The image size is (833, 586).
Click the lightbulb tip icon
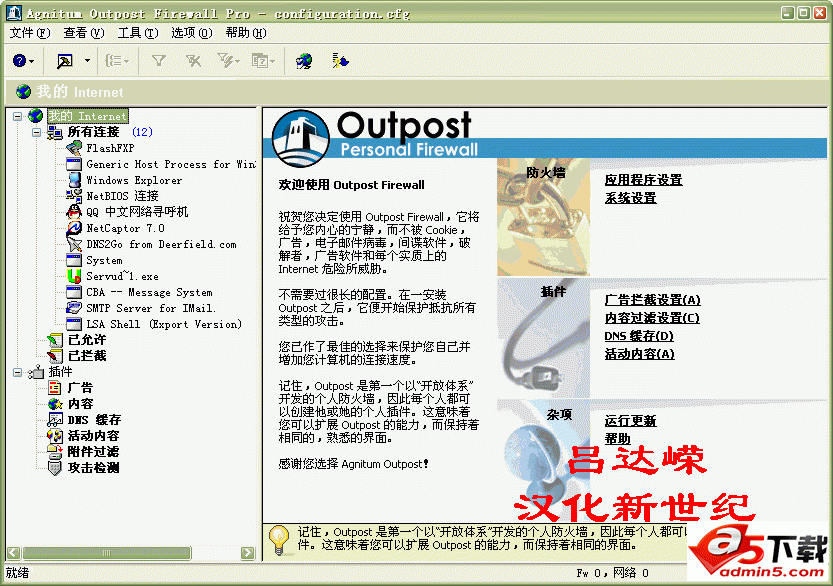(x=279, y=540)
